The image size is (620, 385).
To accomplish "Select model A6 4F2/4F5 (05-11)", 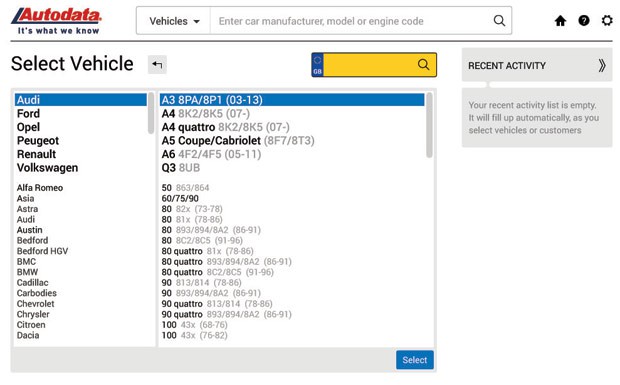I will tap(211, 154).
